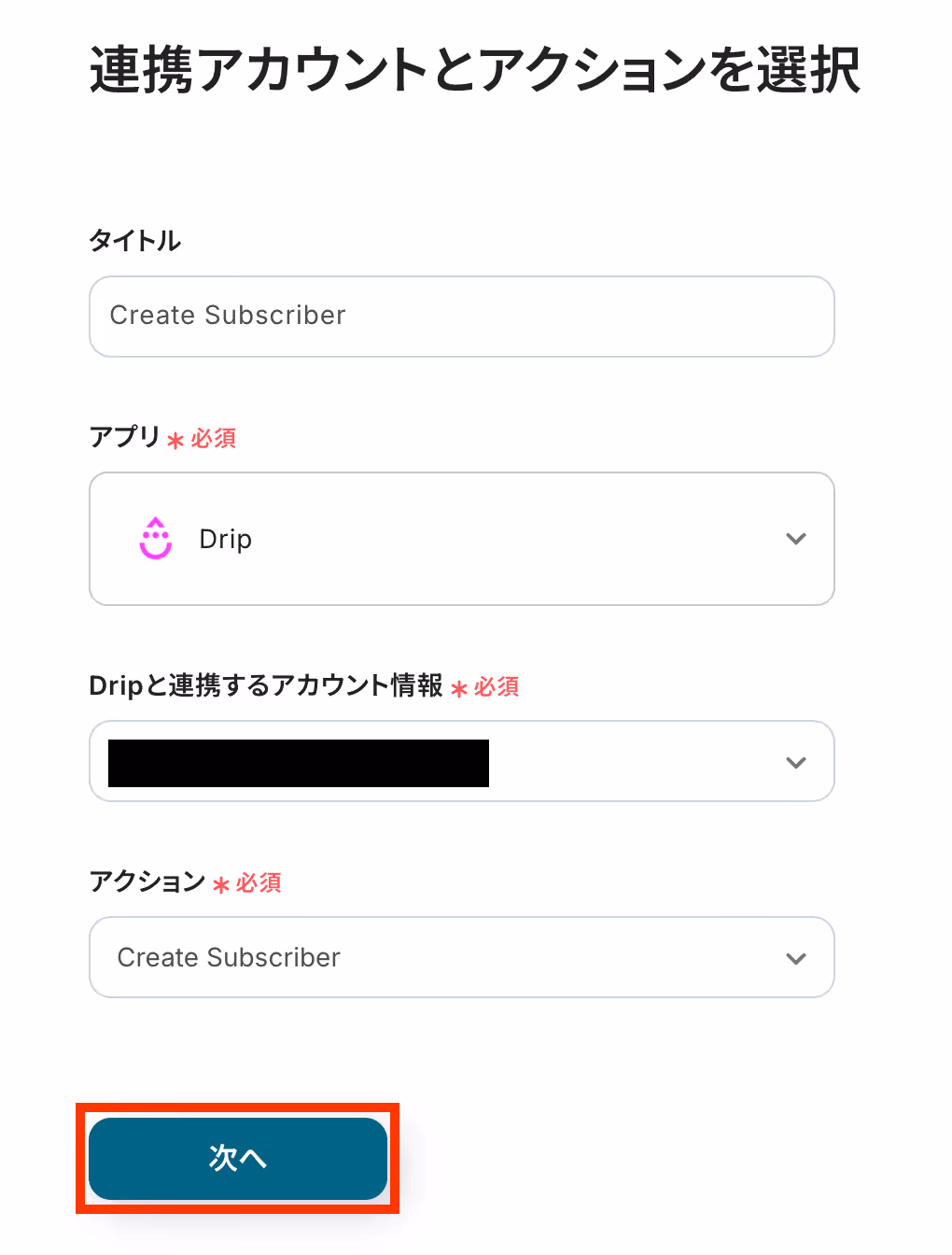Viewport: 952px width, 1255px height.
Task: Click the アプリ field label
Action: pyautogui.click(x=125, y=436)
